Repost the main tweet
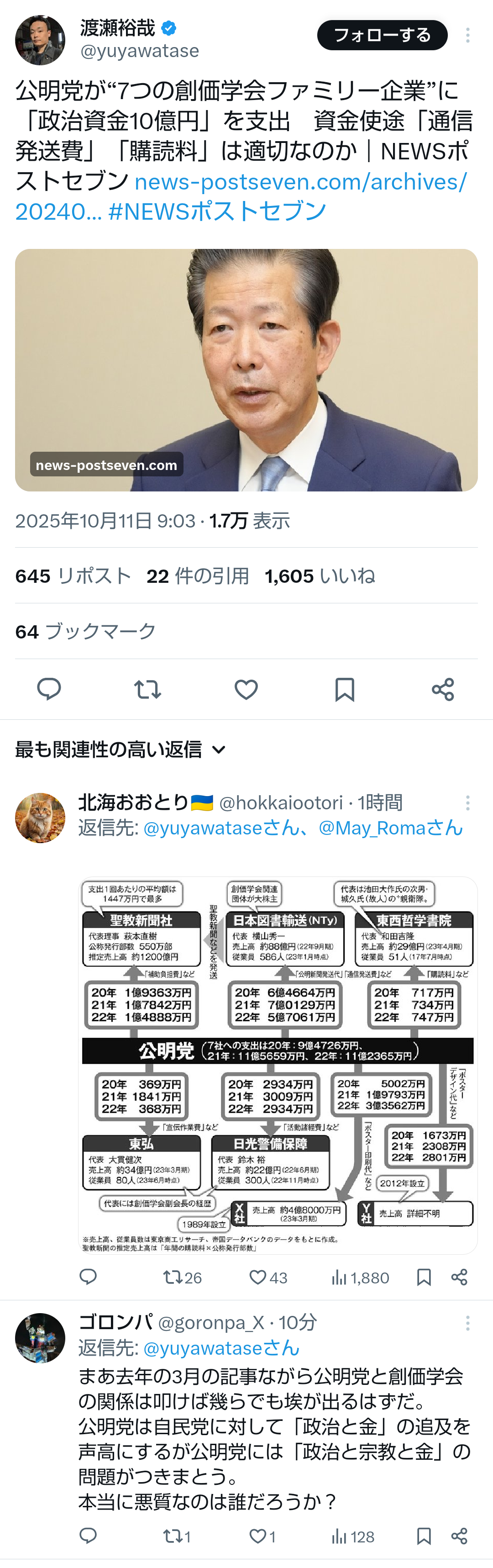The height and width of the screenshot is (1568, 493). (x=147, y=689)
